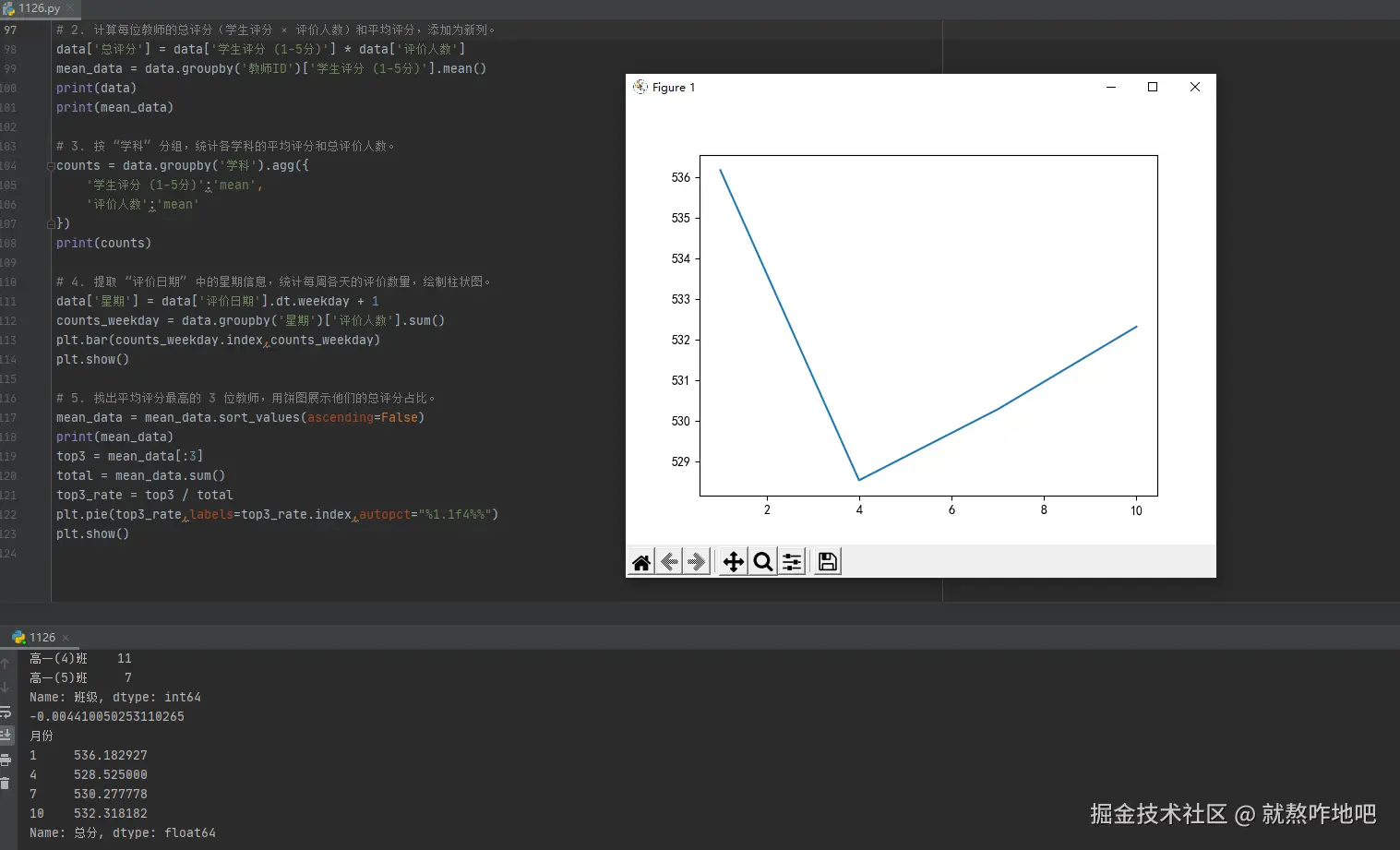Click the plt.pie(top3_rate...) code line
This screenshot has height=850, width=1400.
pyautogui.click(x=277, y=515)
